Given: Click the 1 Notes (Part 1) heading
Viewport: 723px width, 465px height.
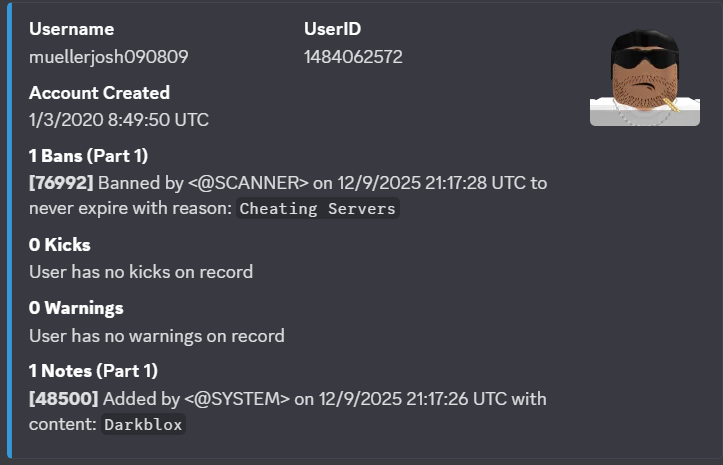Looking at the screenshot, I should click(x=93, y=371).
